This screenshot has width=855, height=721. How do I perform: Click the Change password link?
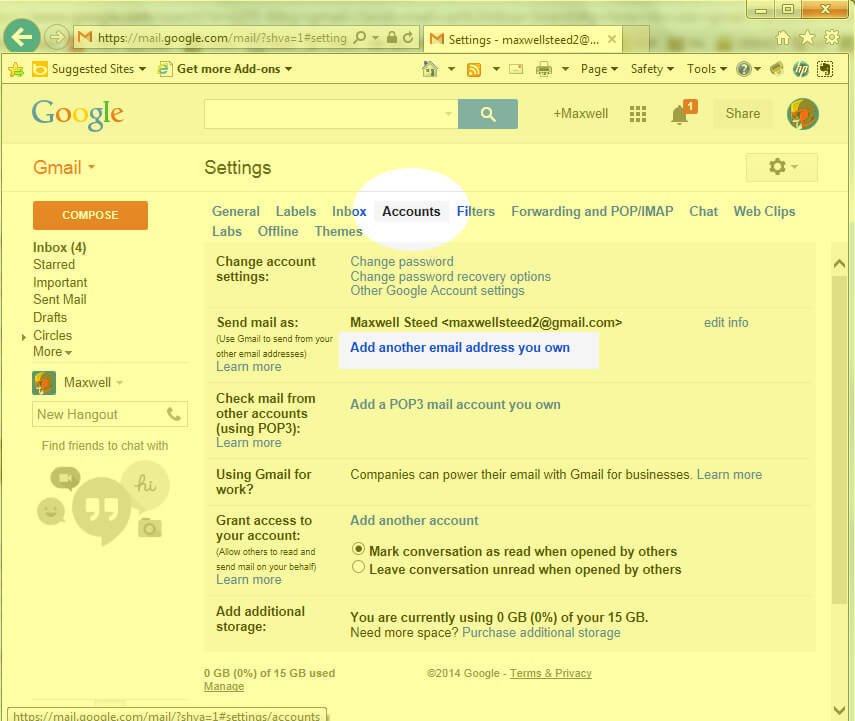402,261
